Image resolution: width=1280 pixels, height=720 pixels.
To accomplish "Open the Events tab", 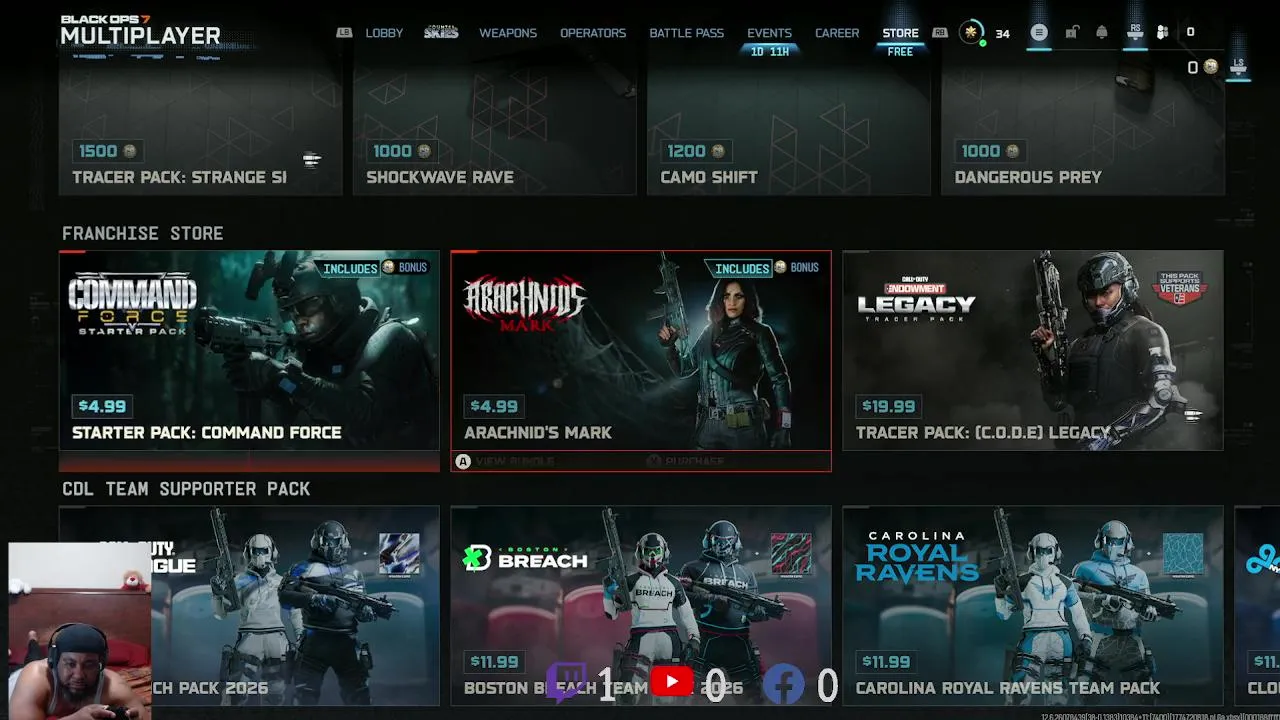I will click(x=769, y=33).
